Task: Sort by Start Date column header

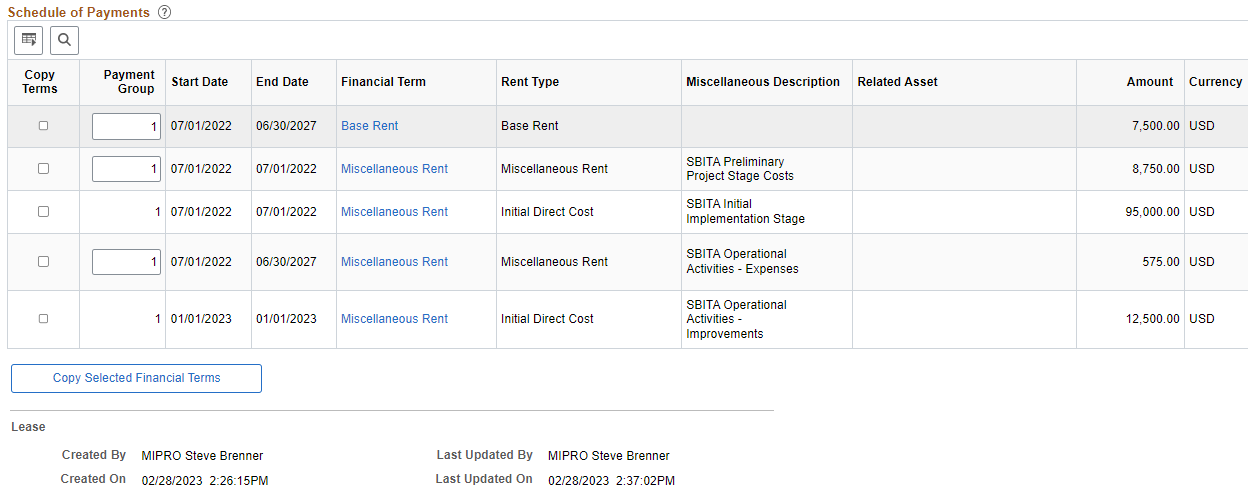Action: [x=200, y=82]
